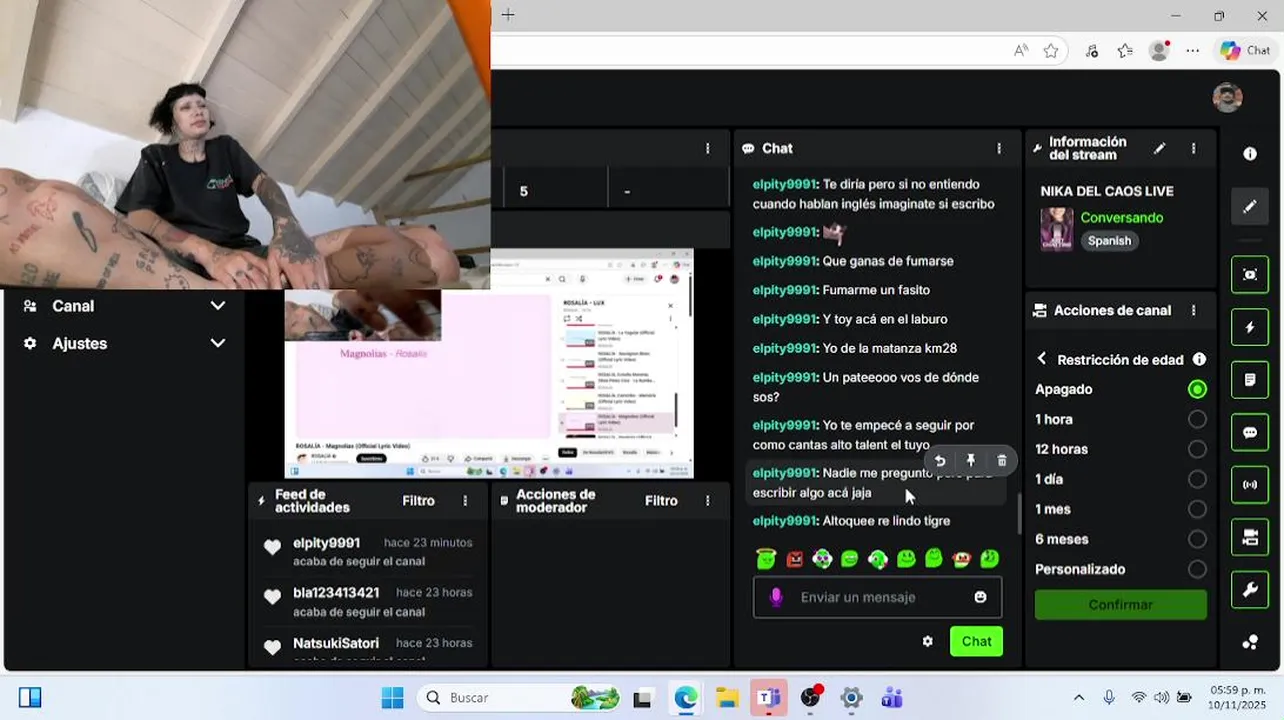This screenshot has height=720, width=1284.
Task: Click elpity9991 in activity feed
Action: (x=327, y=543)
